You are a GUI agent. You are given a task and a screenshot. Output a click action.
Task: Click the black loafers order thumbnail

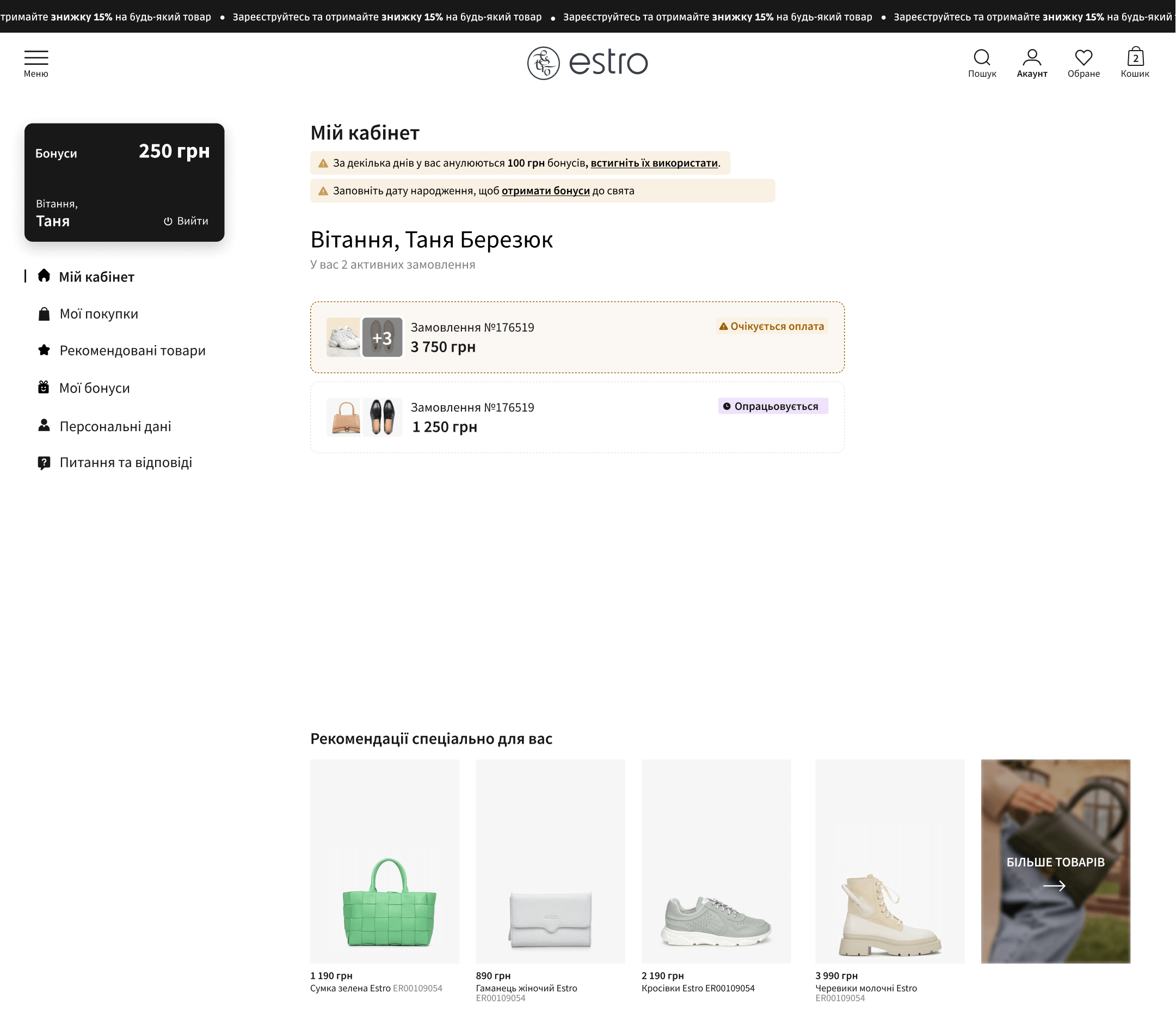click(382, 418)
